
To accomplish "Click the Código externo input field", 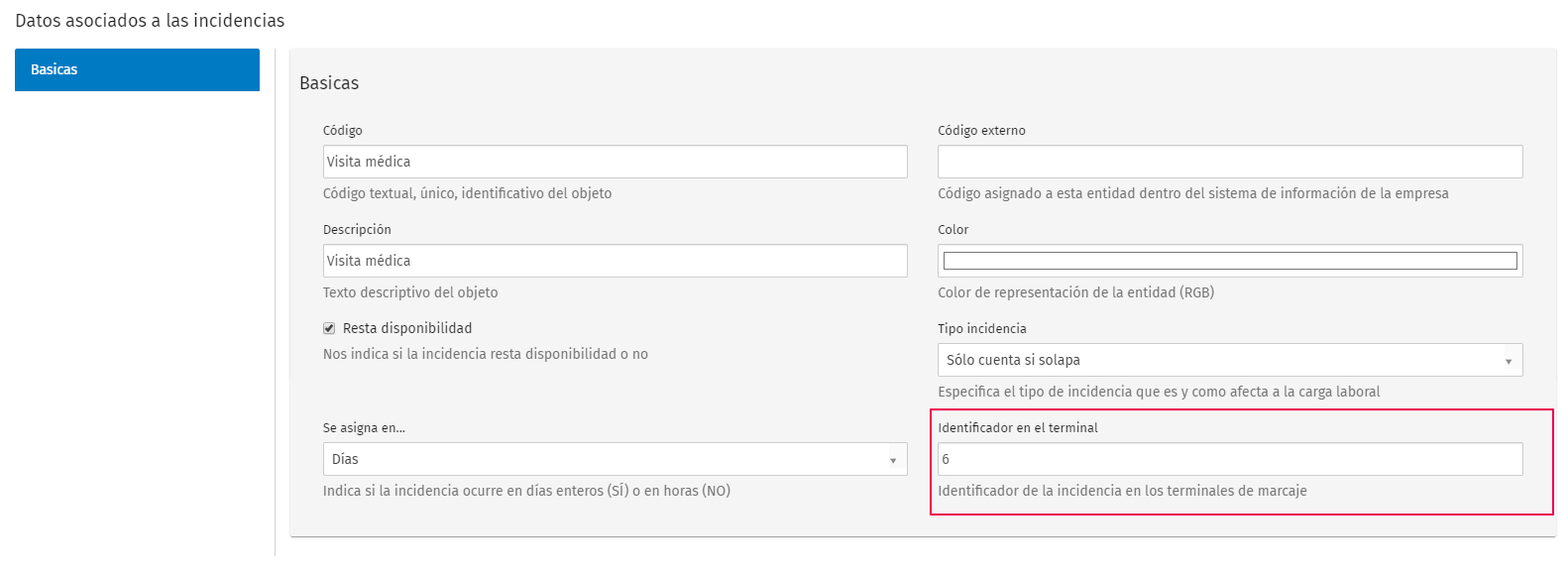I will coord(1230,162).
